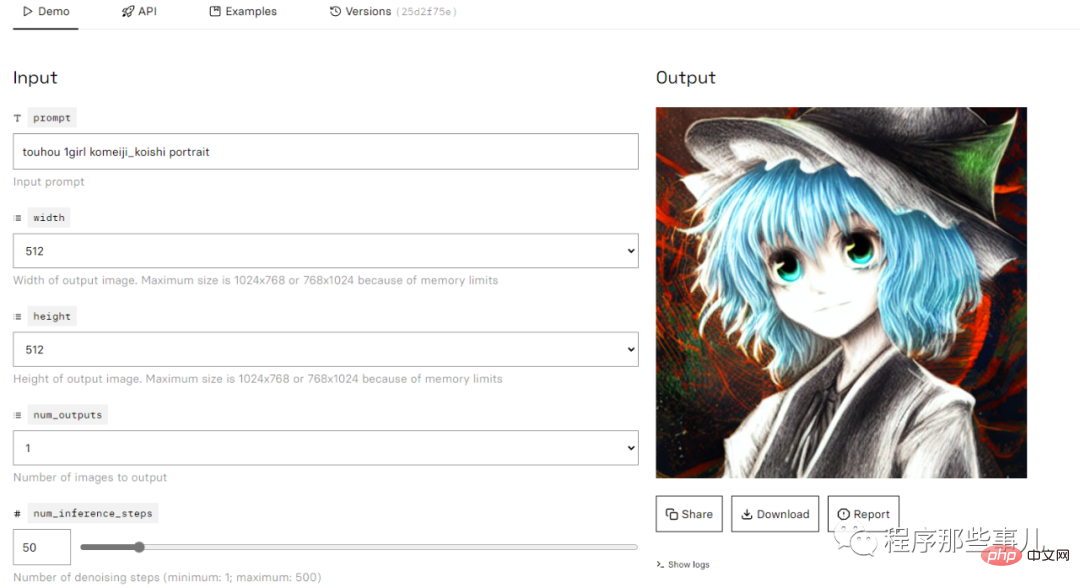Viewport: 1080px width, 588px height.
Task: Open the Versions tab
Action: 393,12
